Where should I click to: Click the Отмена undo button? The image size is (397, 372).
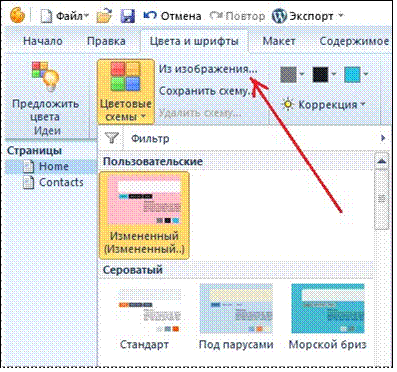172,16
